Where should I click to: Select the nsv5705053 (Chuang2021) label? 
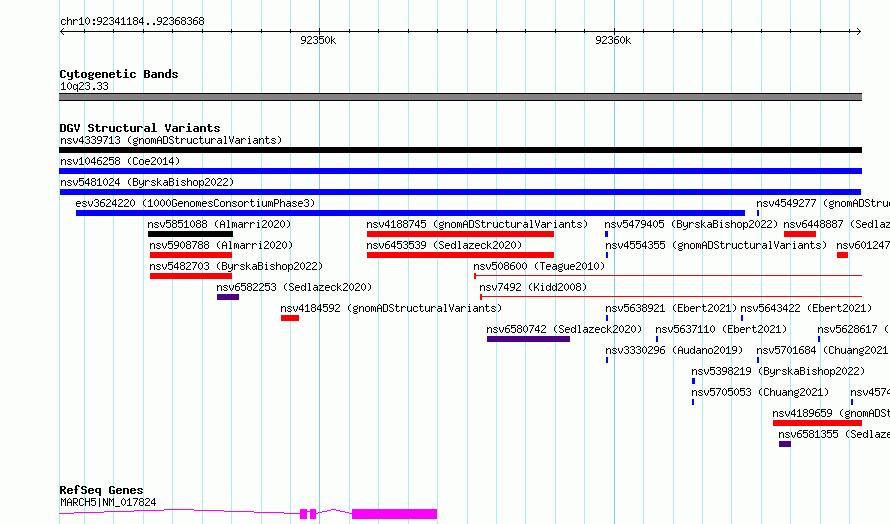pyautogui.click(x=760, y=392)
